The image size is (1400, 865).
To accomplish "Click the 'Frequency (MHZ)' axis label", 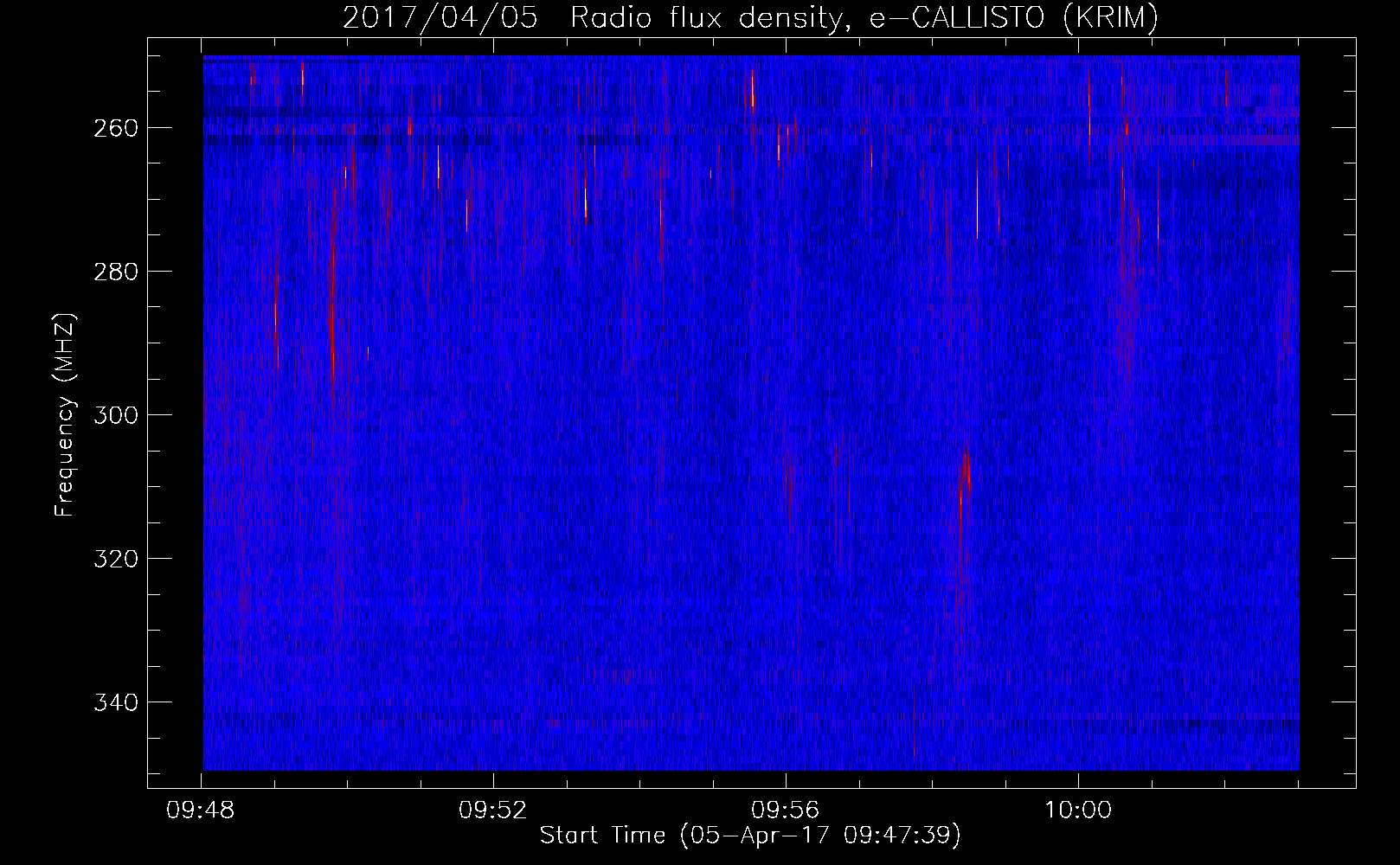I will 66,414.
